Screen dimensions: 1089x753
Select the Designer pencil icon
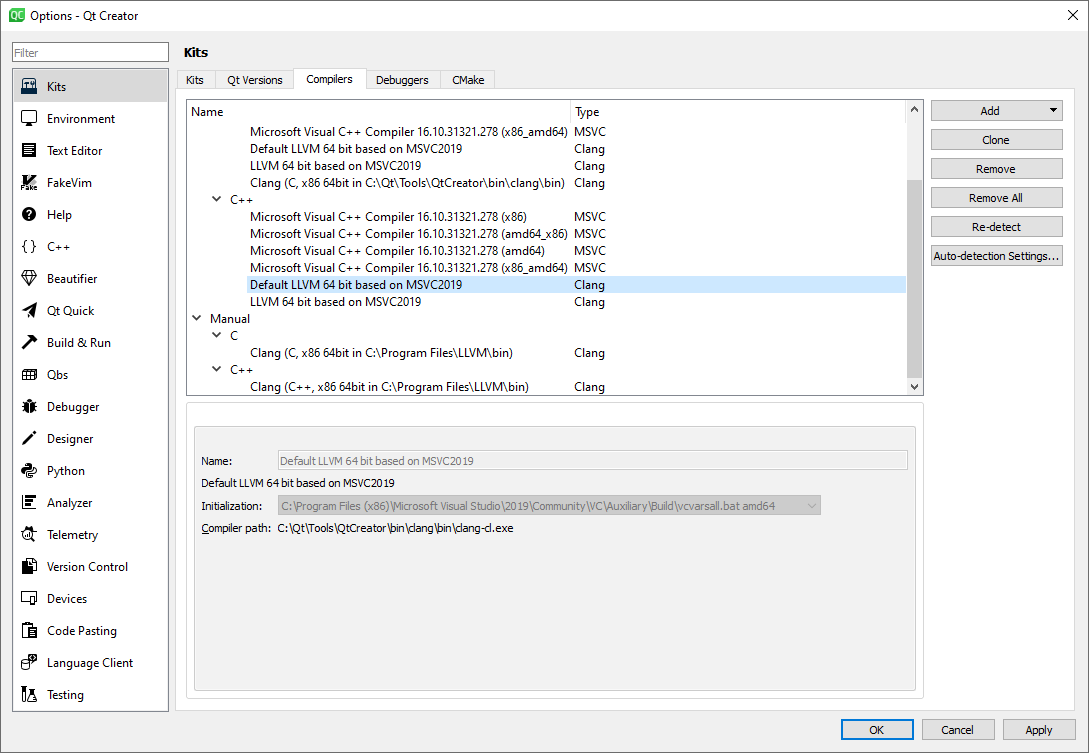point(29,438)
